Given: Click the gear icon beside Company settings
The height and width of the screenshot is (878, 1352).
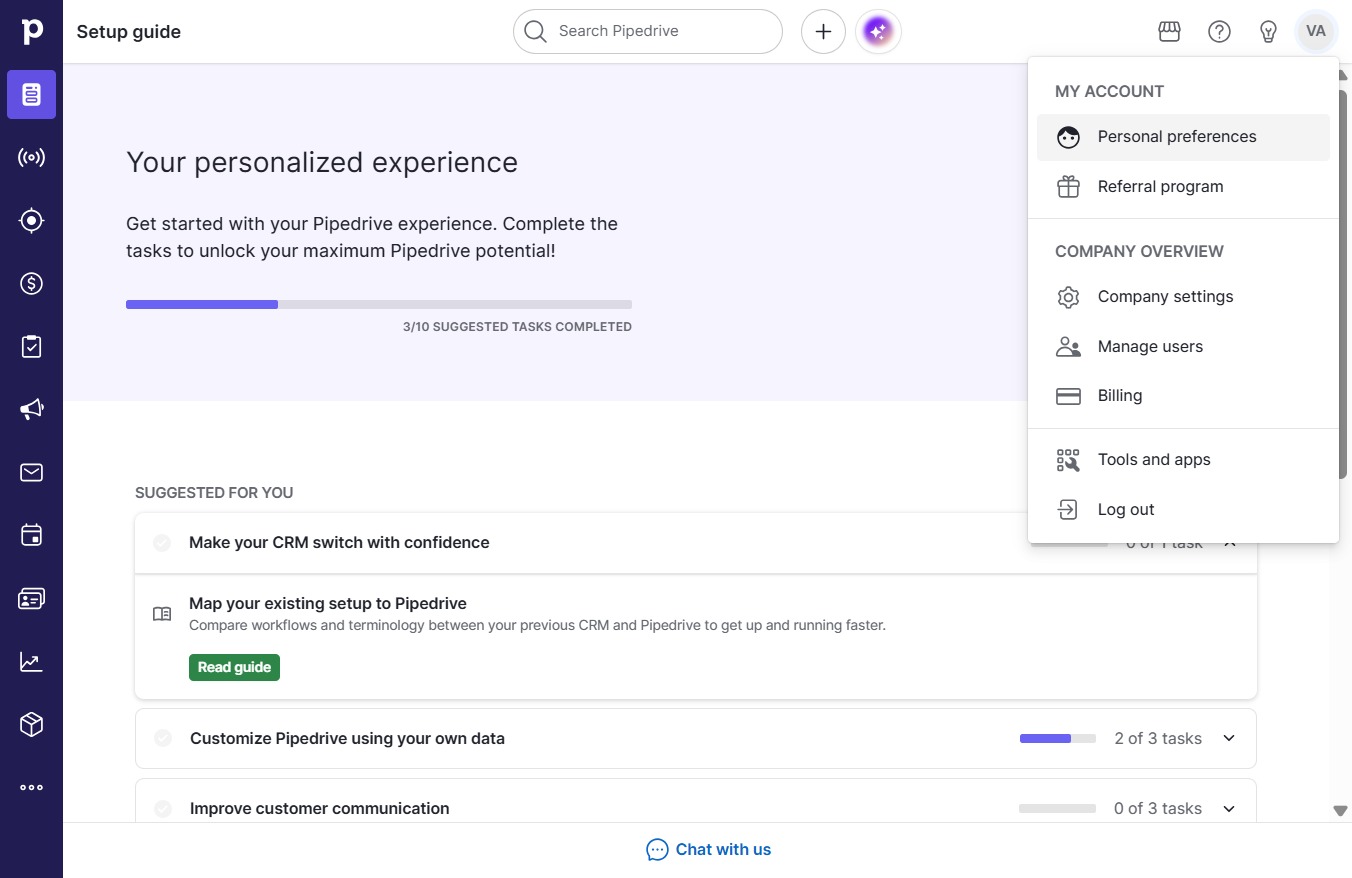Looking at the screenshot, I should click(x=1068, y=297).
